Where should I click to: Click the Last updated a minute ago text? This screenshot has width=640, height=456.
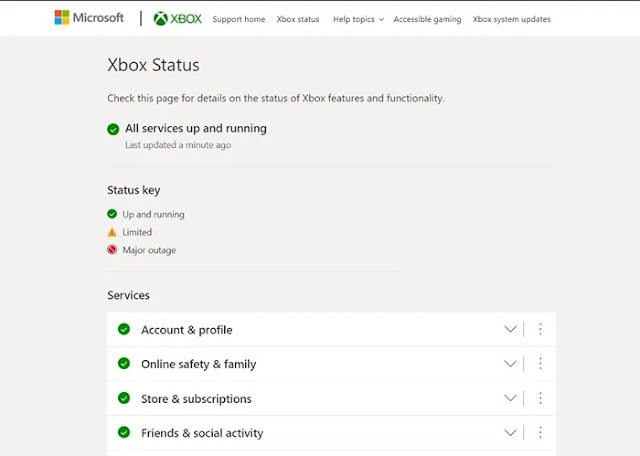coord(178,145)
